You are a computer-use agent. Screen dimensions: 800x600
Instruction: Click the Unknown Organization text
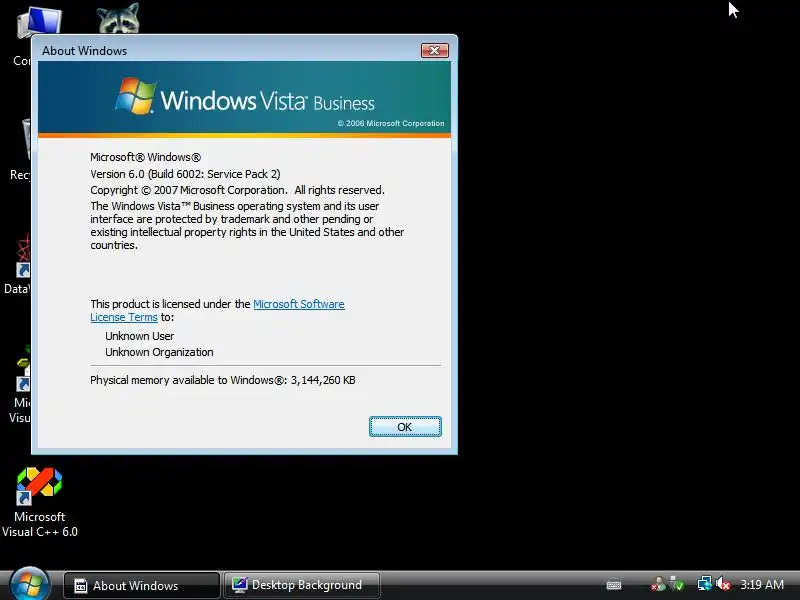159,352
